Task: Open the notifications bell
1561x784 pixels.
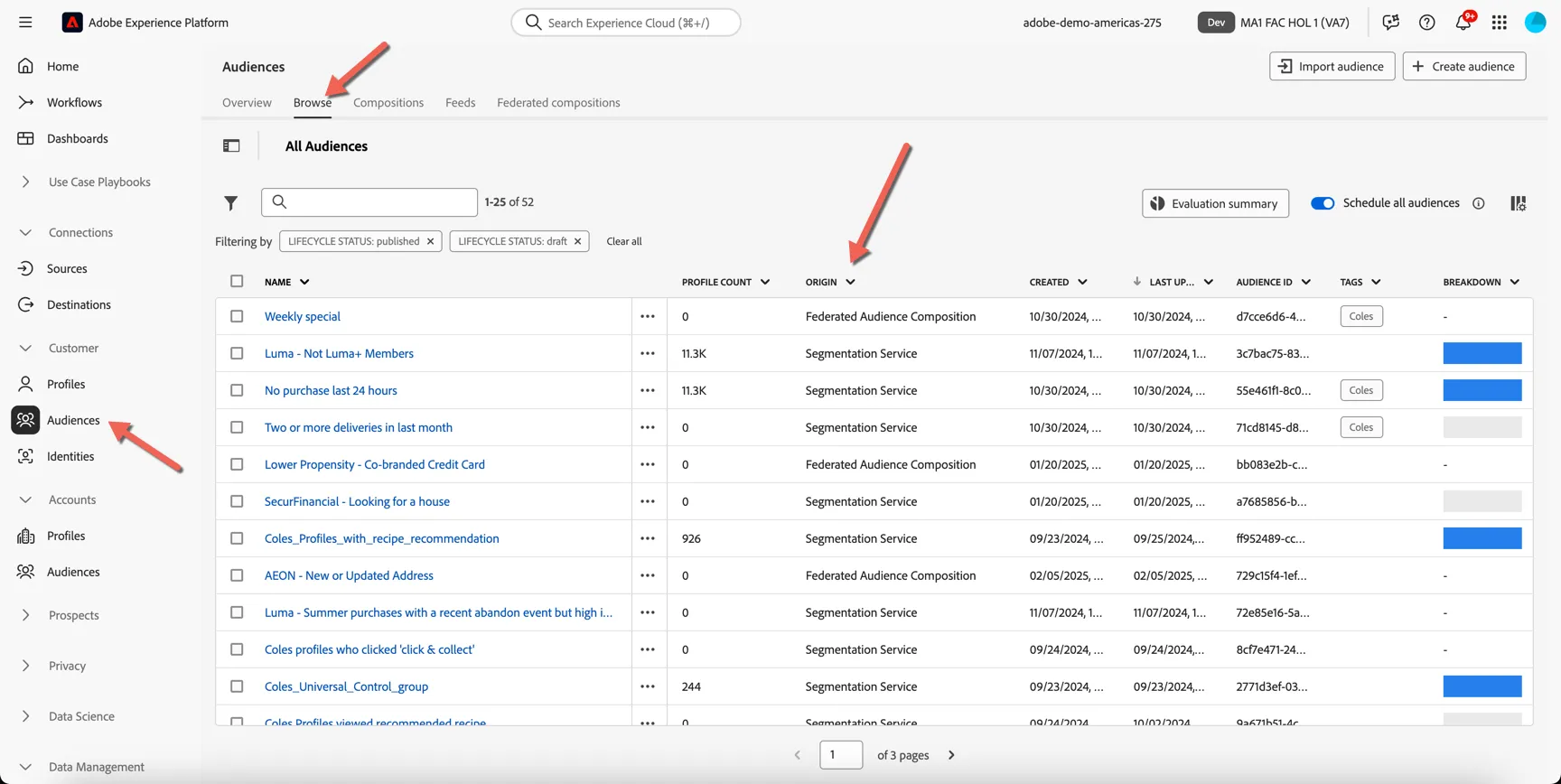Action: tap(1463, 23)
